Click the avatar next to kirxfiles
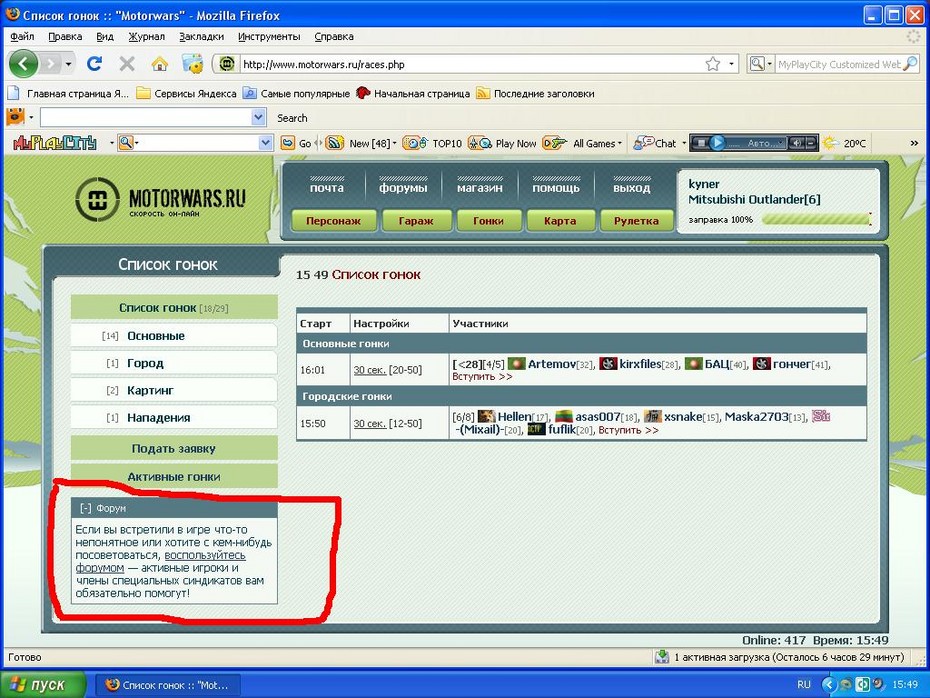Image resolution: width=930 pixels, height=698 pixels. click(608, 364)
